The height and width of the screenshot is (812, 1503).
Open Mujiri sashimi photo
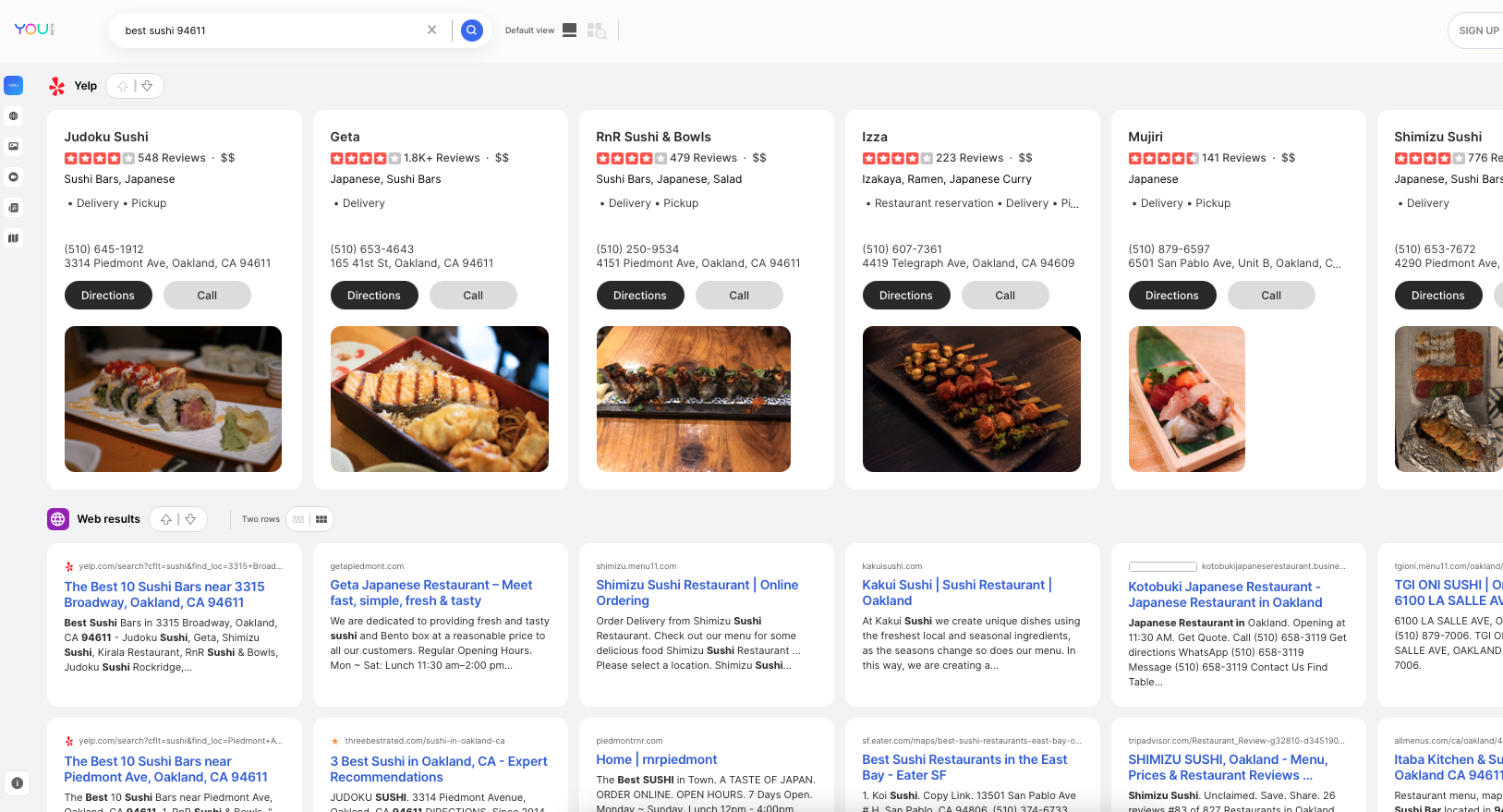[1187, 399]
